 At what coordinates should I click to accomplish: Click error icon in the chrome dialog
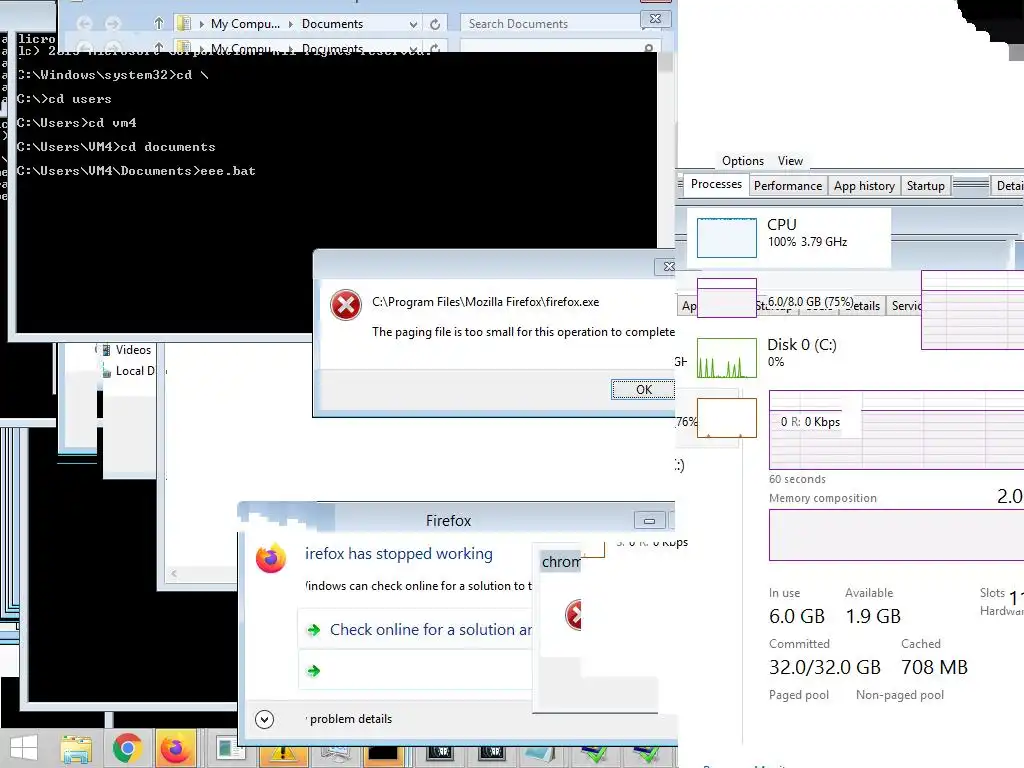573,615
